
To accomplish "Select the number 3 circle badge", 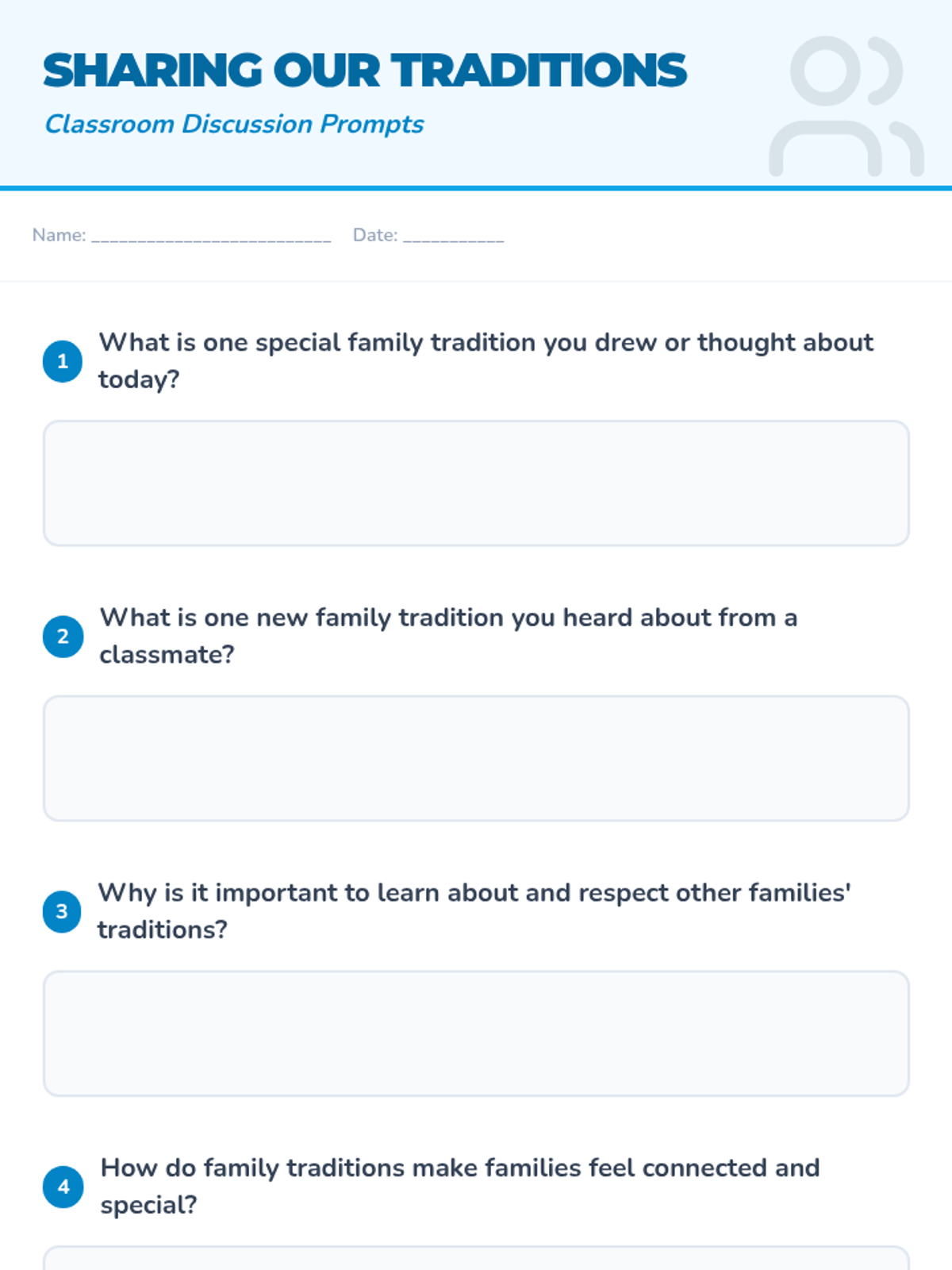I will tap(63, 911).
